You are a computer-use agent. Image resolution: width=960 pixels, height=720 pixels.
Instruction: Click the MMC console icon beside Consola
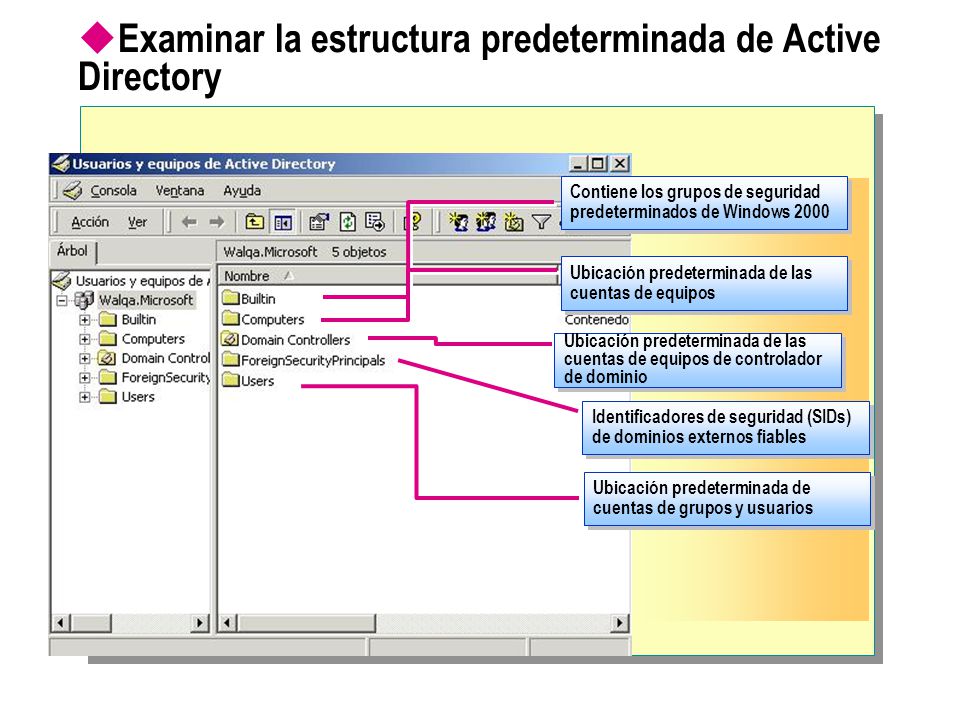73,190
